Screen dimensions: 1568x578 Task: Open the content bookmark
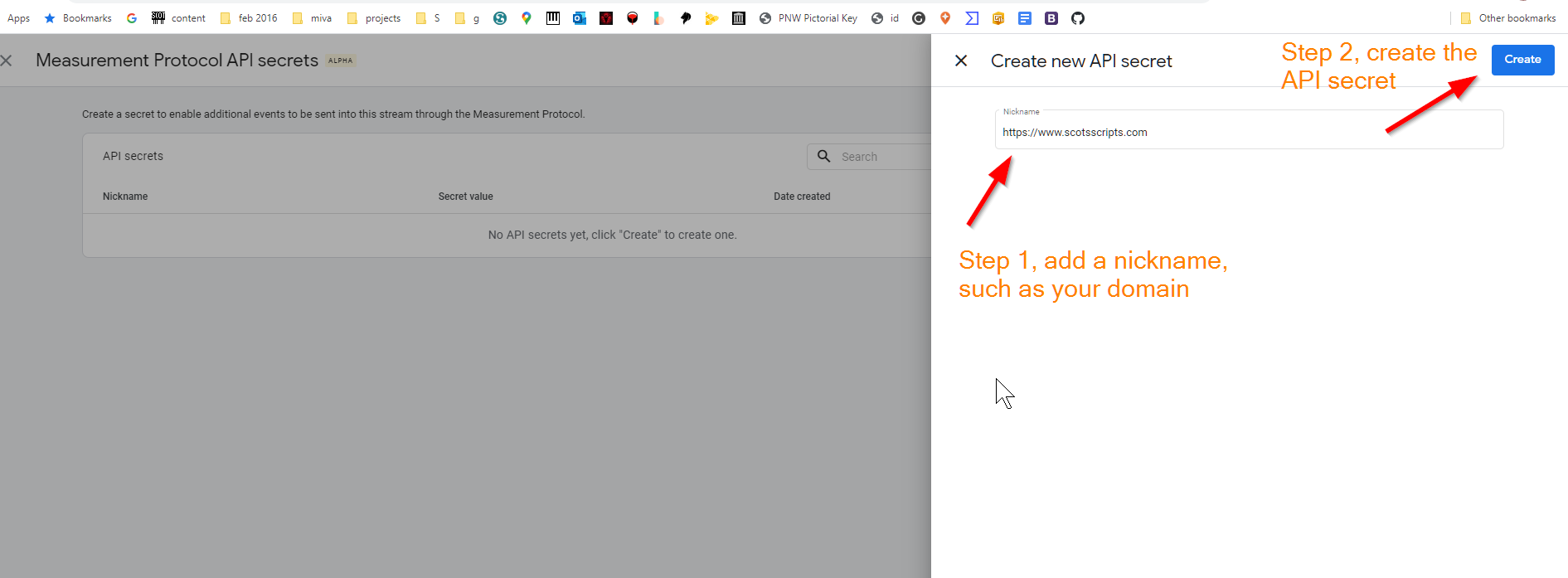[179, 18]
